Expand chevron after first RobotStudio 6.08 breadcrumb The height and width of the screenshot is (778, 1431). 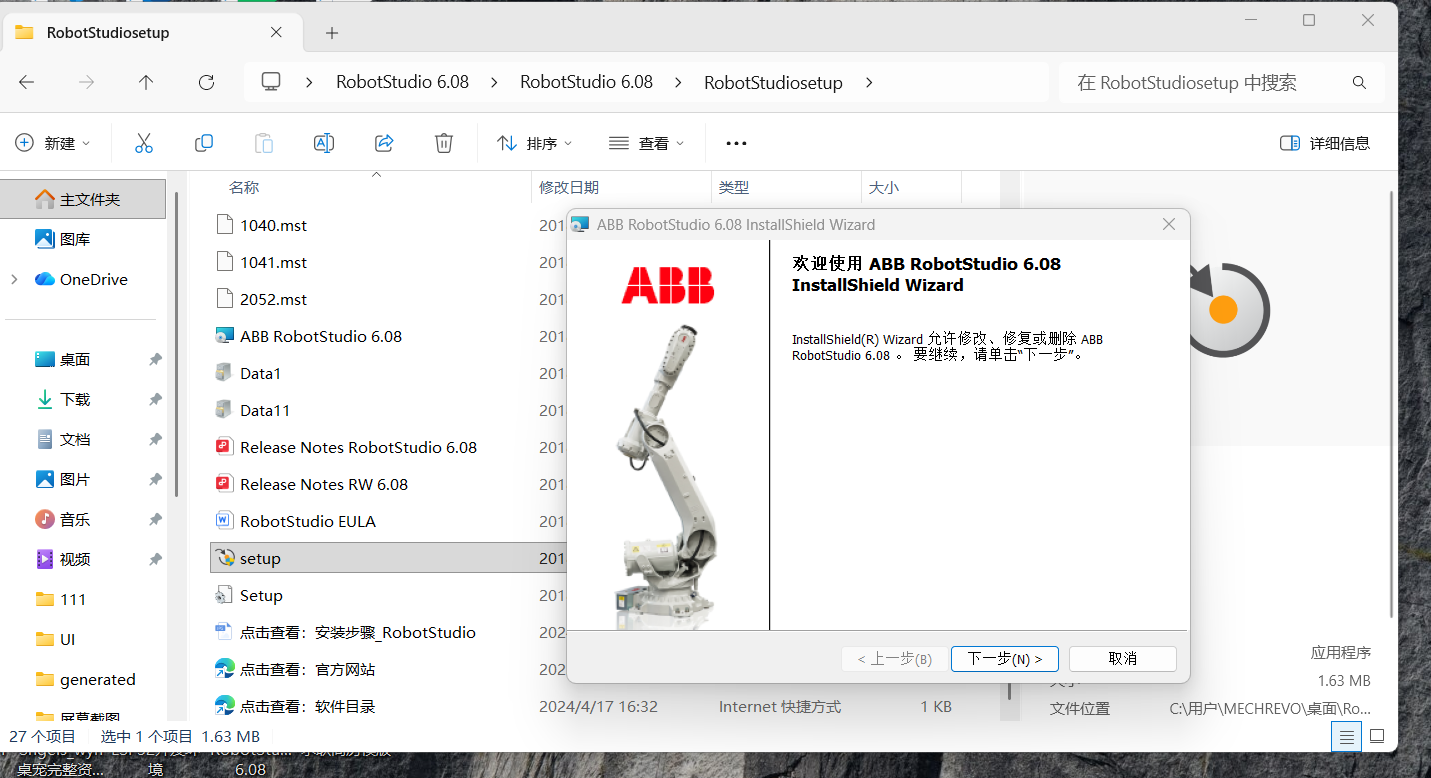[x=494, y=82]
